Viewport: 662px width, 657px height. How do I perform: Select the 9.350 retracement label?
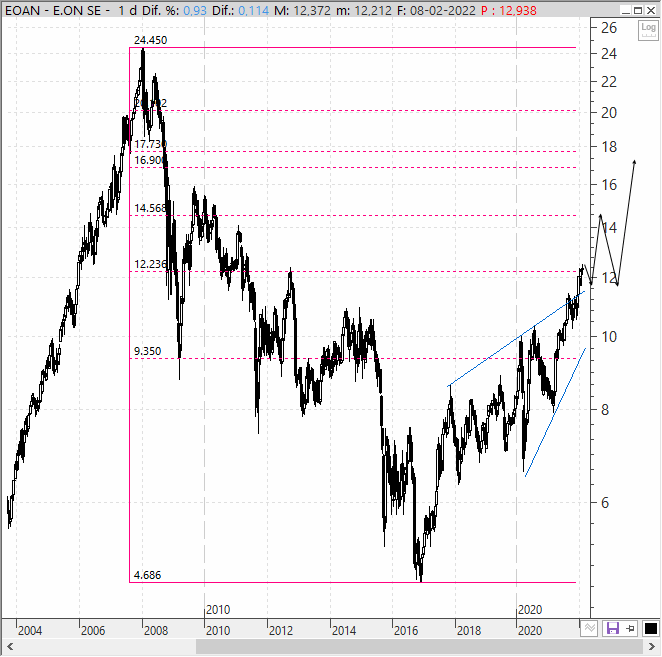click(147, 351)
